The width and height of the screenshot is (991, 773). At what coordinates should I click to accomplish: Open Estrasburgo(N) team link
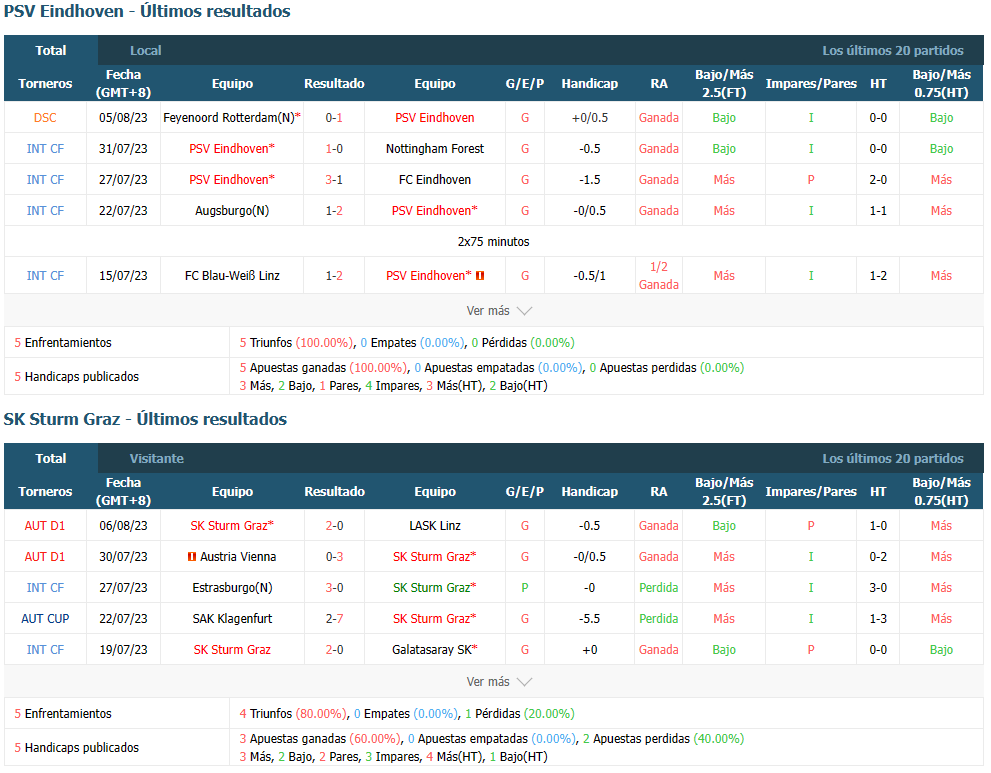[232, 588]
